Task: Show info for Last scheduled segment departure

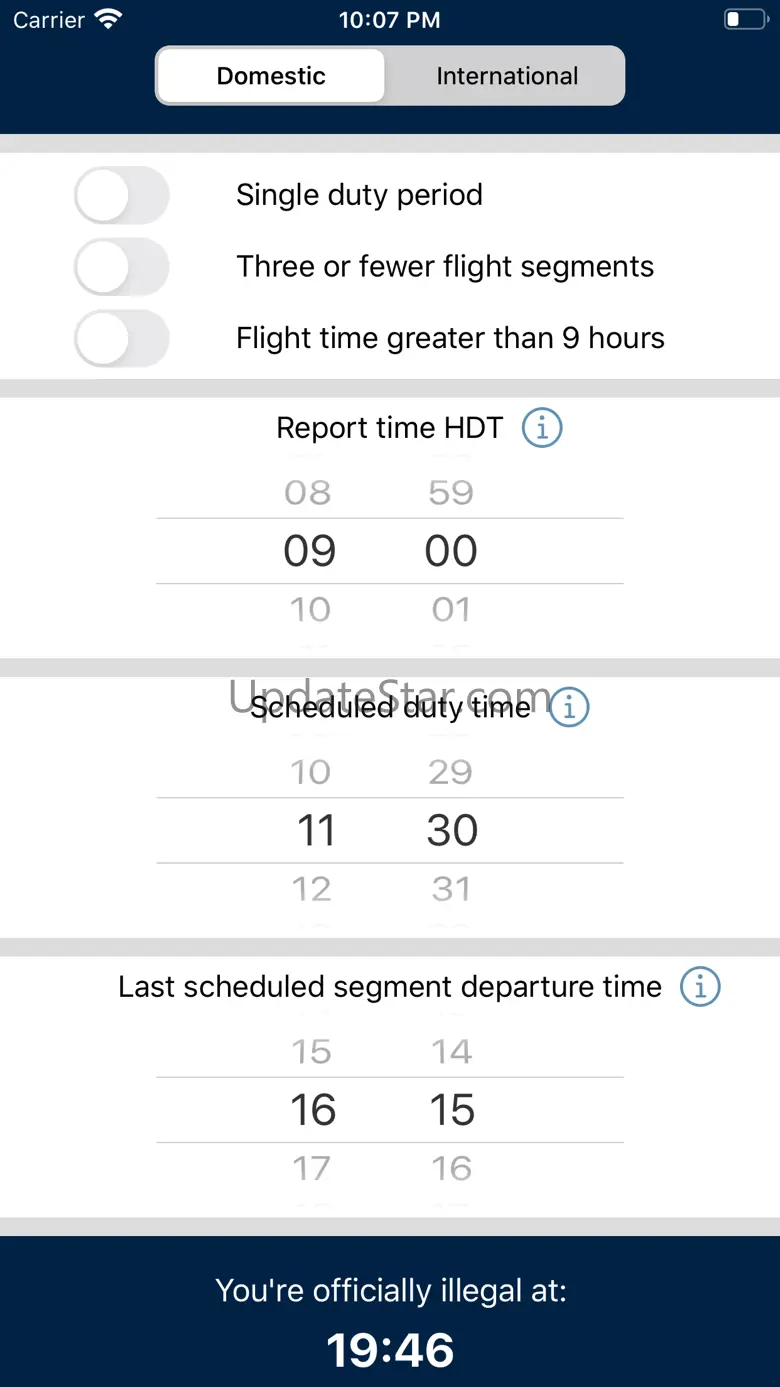Action: pos(700,987)
